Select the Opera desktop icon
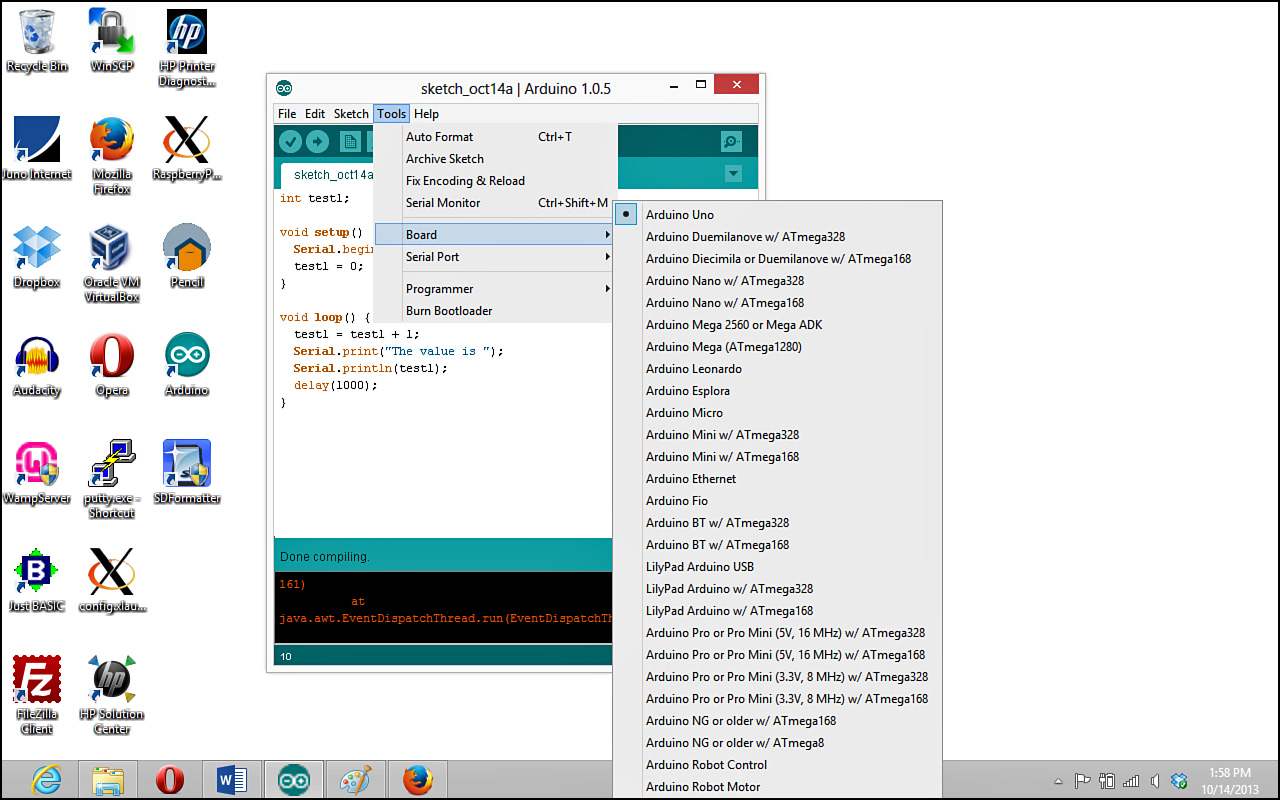This screenshot has height=800, width=1280. tap(111, 364)
